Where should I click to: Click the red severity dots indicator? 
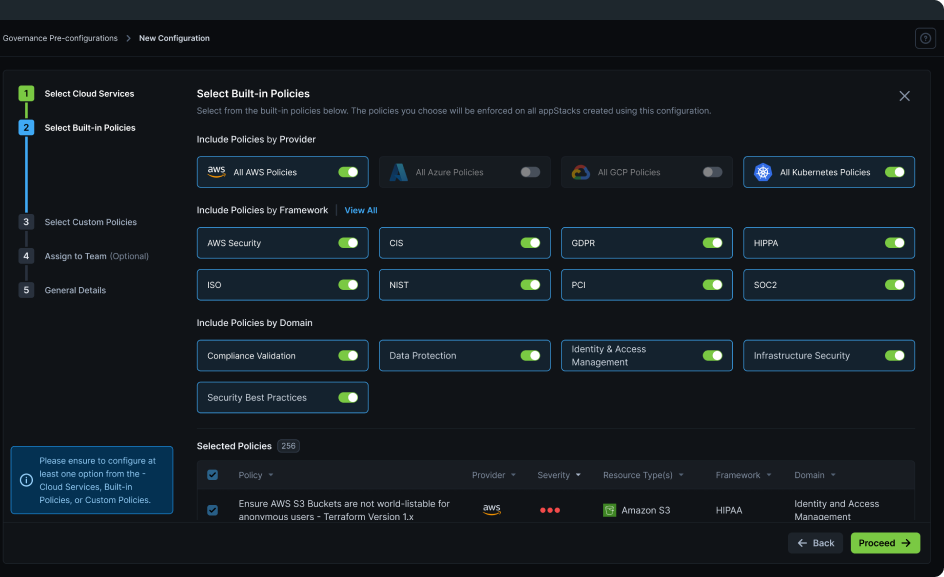549,510
